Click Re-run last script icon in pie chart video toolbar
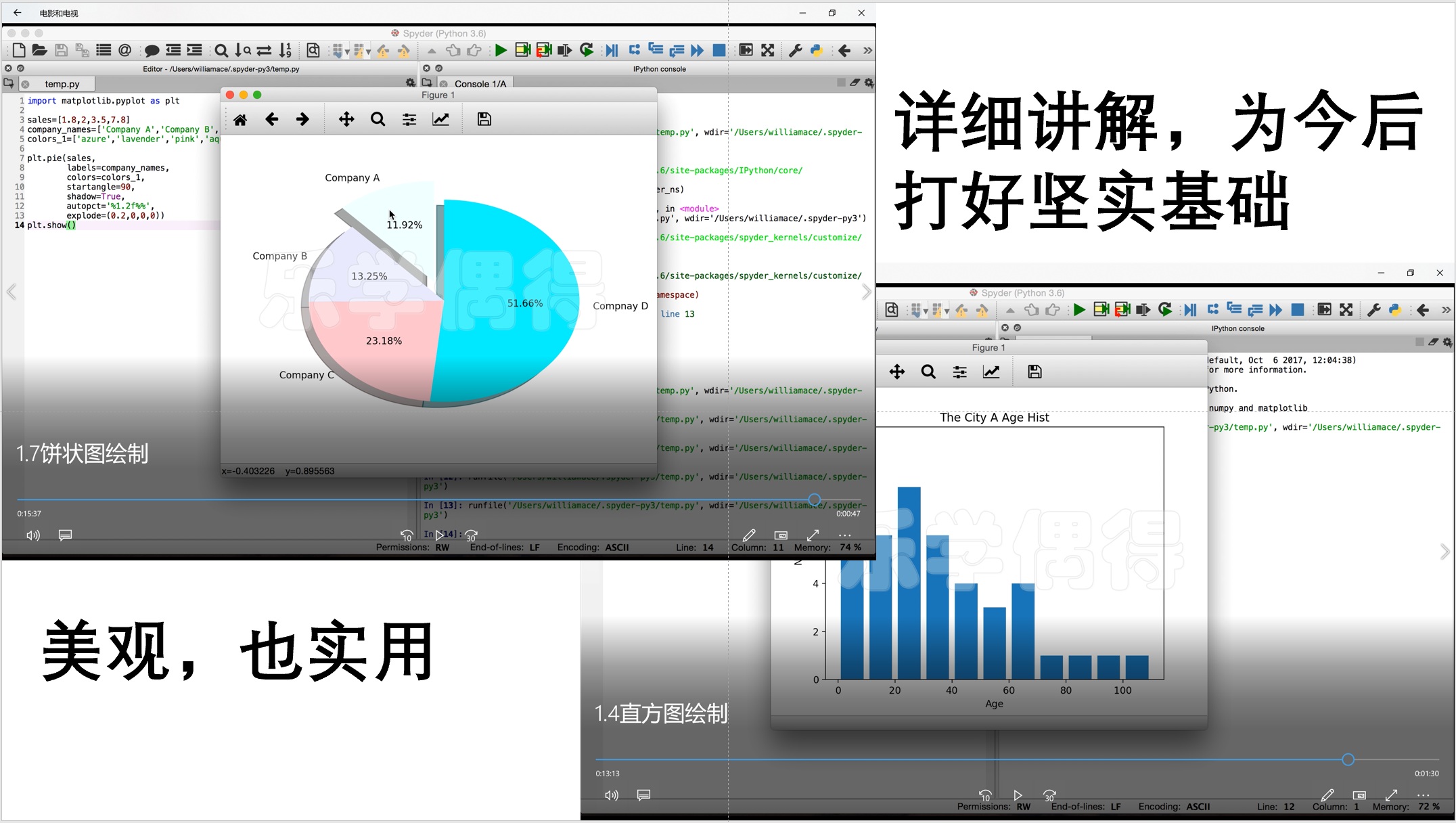This screenshot has height=823, width=1456. pos(587,50)
